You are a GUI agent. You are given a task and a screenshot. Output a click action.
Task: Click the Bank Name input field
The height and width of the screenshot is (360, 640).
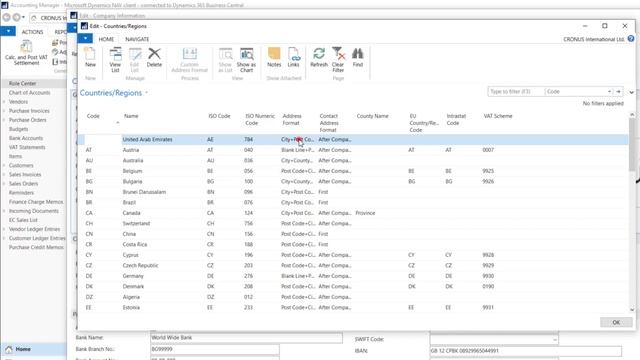247,338
